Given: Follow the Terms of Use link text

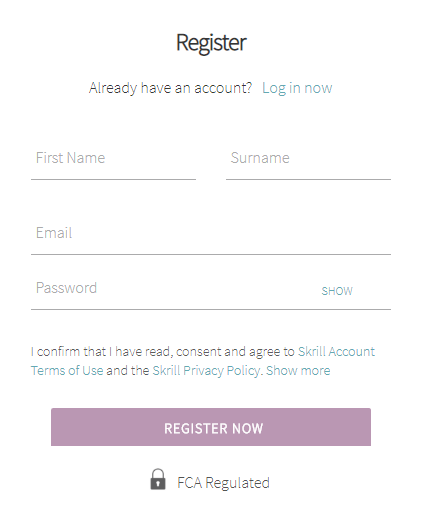Looking at the screenshot, I should click(x=67, y=371).
